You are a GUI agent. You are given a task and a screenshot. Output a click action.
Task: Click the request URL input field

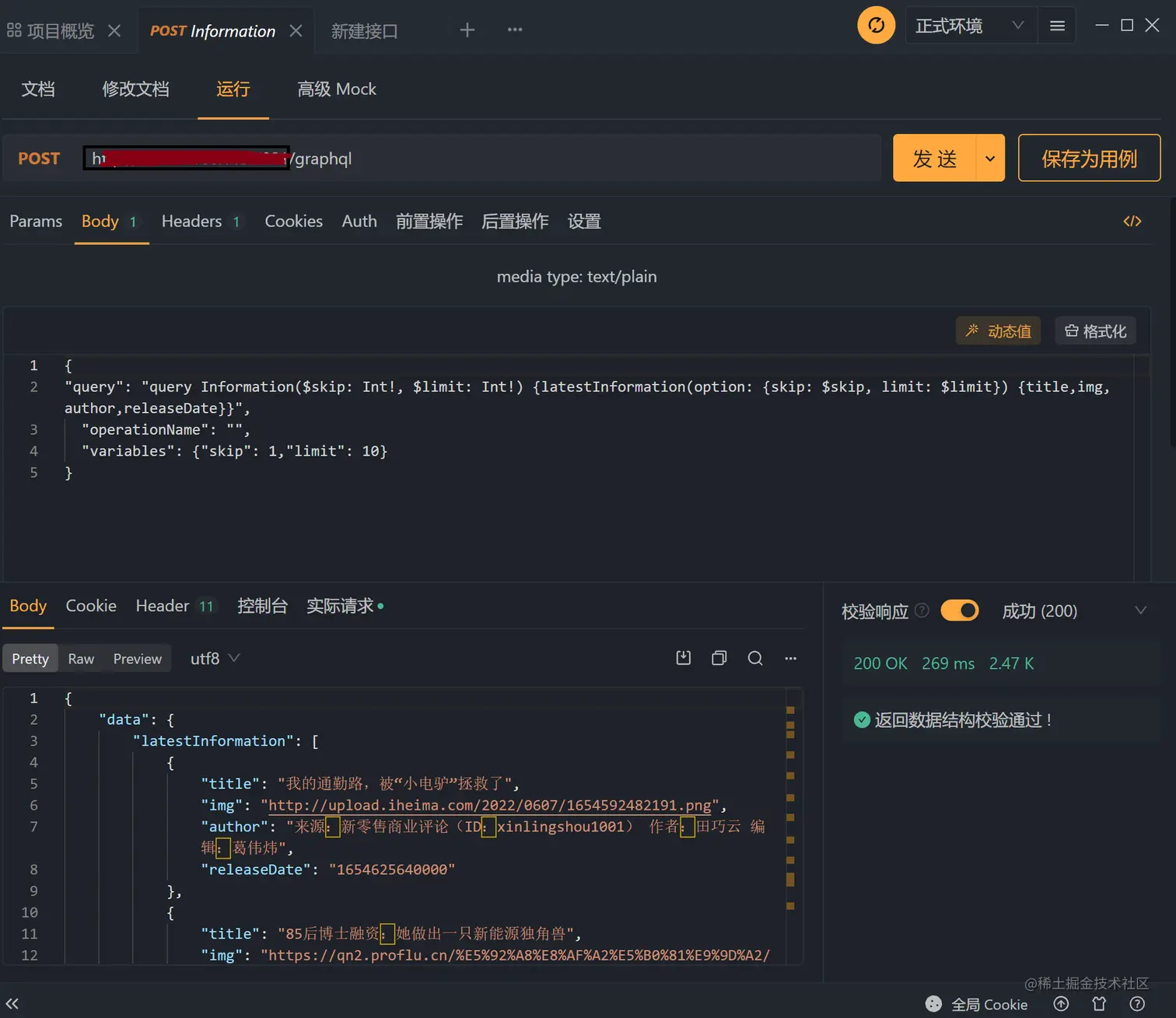[481, 159]
